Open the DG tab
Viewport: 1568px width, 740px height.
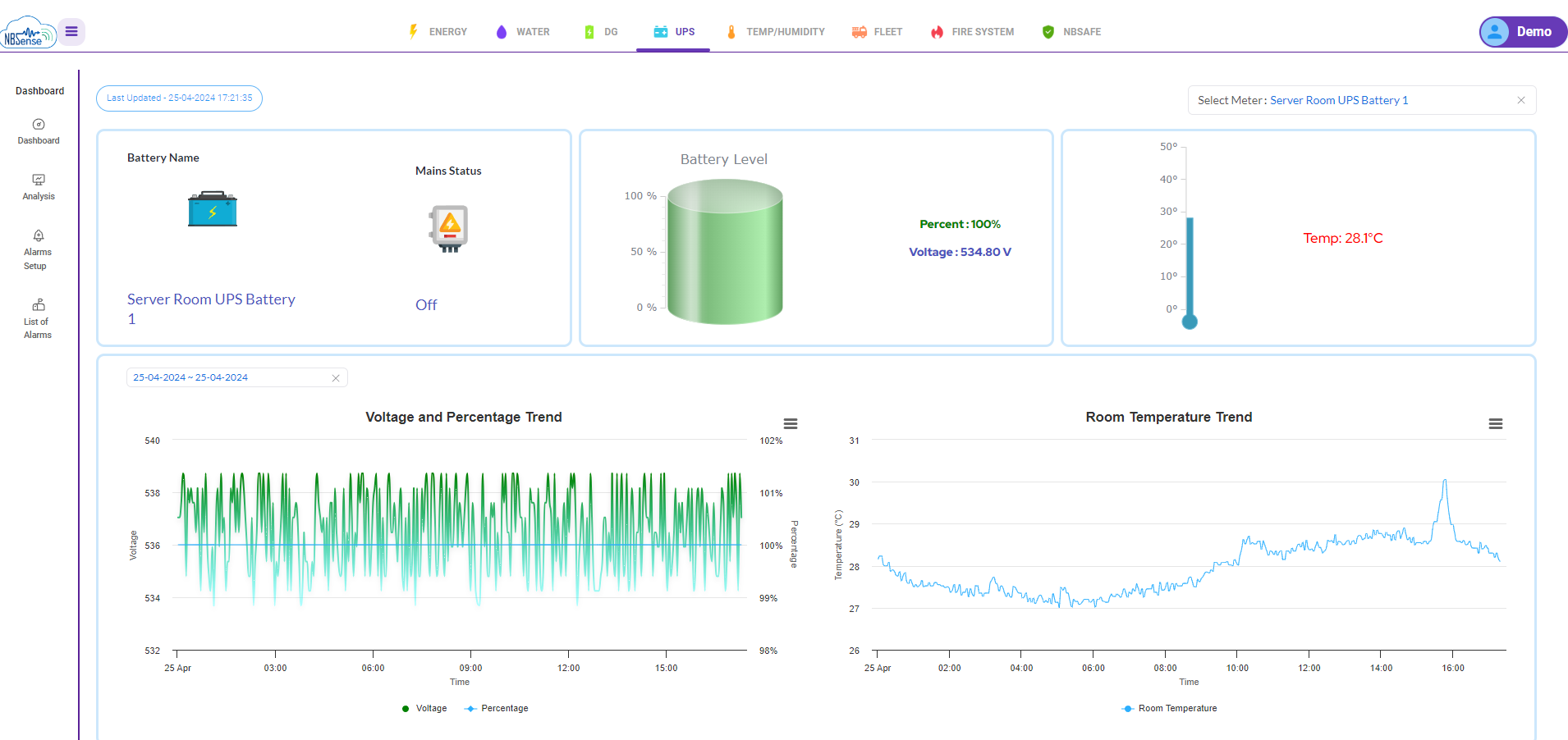pyautogui.click(x=600, y=32)
